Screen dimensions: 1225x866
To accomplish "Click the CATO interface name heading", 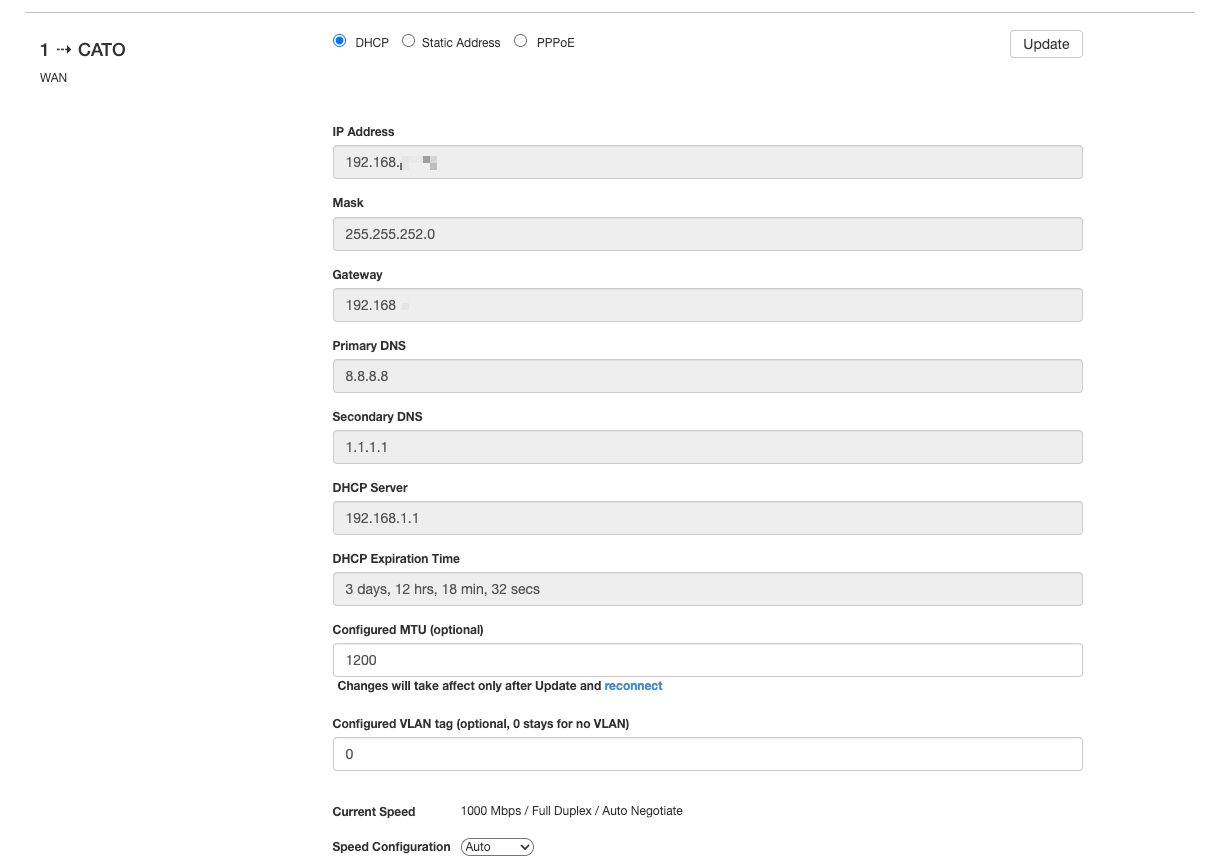I will click(101, 50).
